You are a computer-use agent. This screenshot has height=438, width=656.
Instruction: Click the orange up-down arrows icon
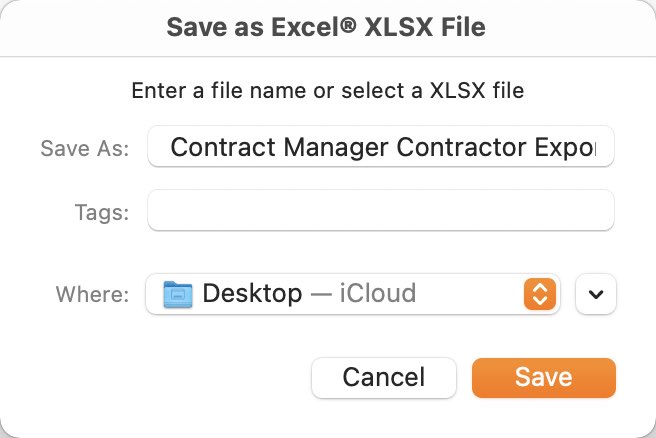click(x=540, y=294)
